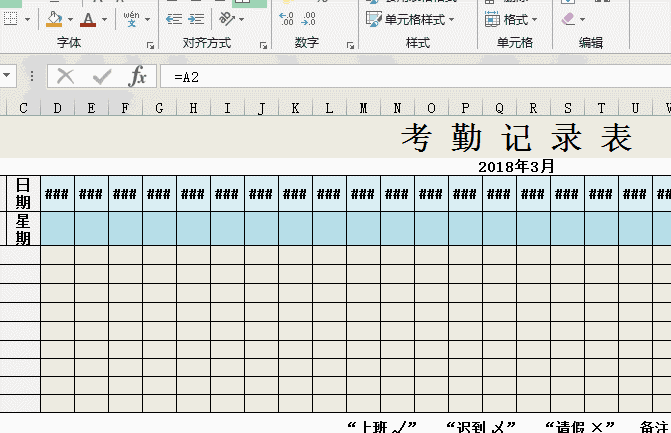Open the 字体 group dialog launcher

[x=150, y=45]
